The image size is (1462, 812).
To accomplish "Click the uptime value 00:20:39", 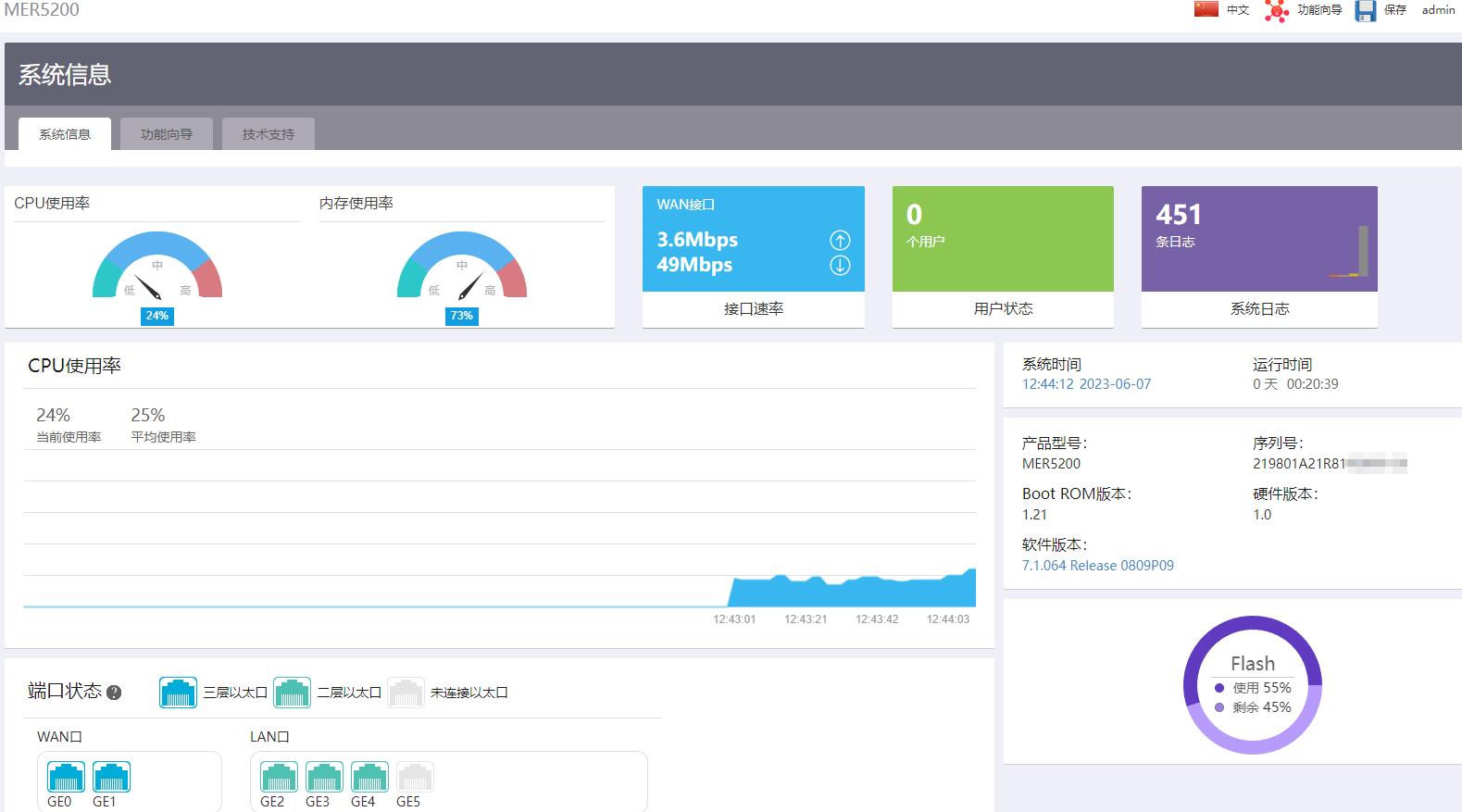I will [x=1312, y=384].
